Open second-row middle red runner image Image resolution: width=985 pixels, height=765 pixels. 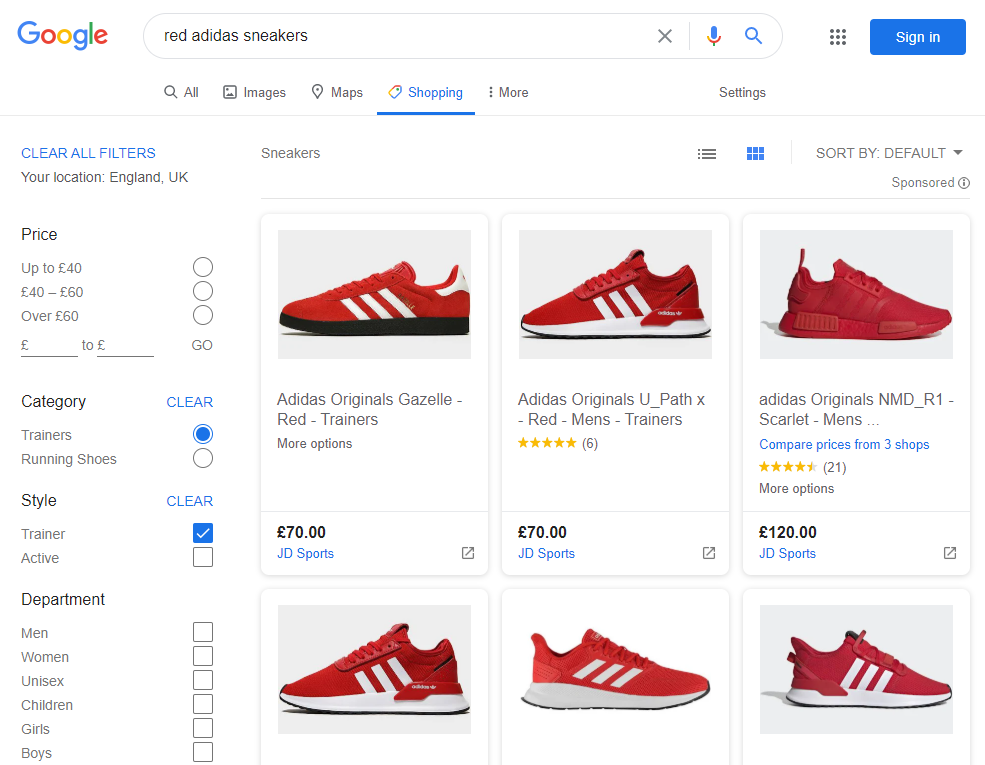(x=615, y=669)
